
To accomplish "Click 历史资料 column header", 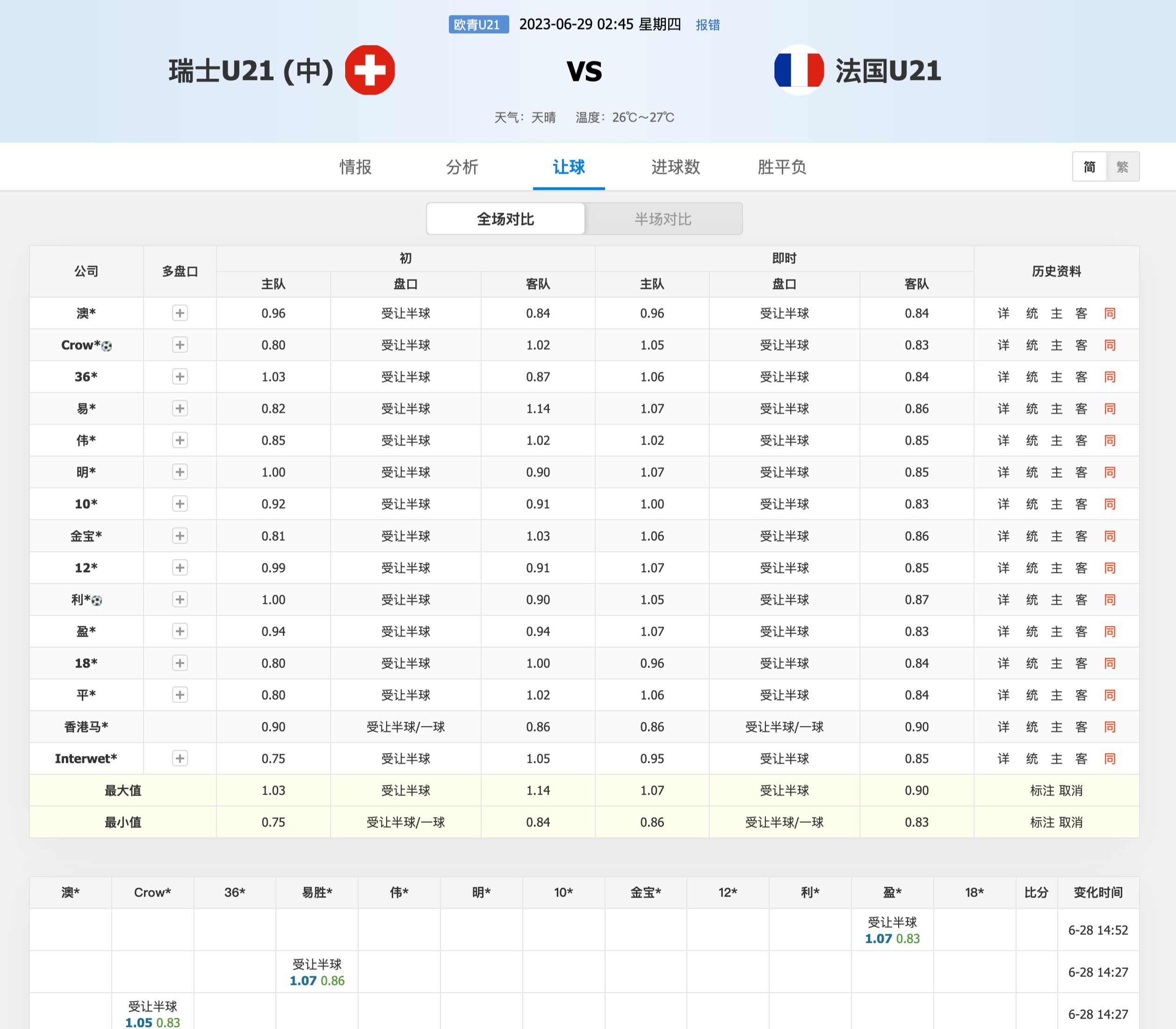I will click(x=1057, y=271).
